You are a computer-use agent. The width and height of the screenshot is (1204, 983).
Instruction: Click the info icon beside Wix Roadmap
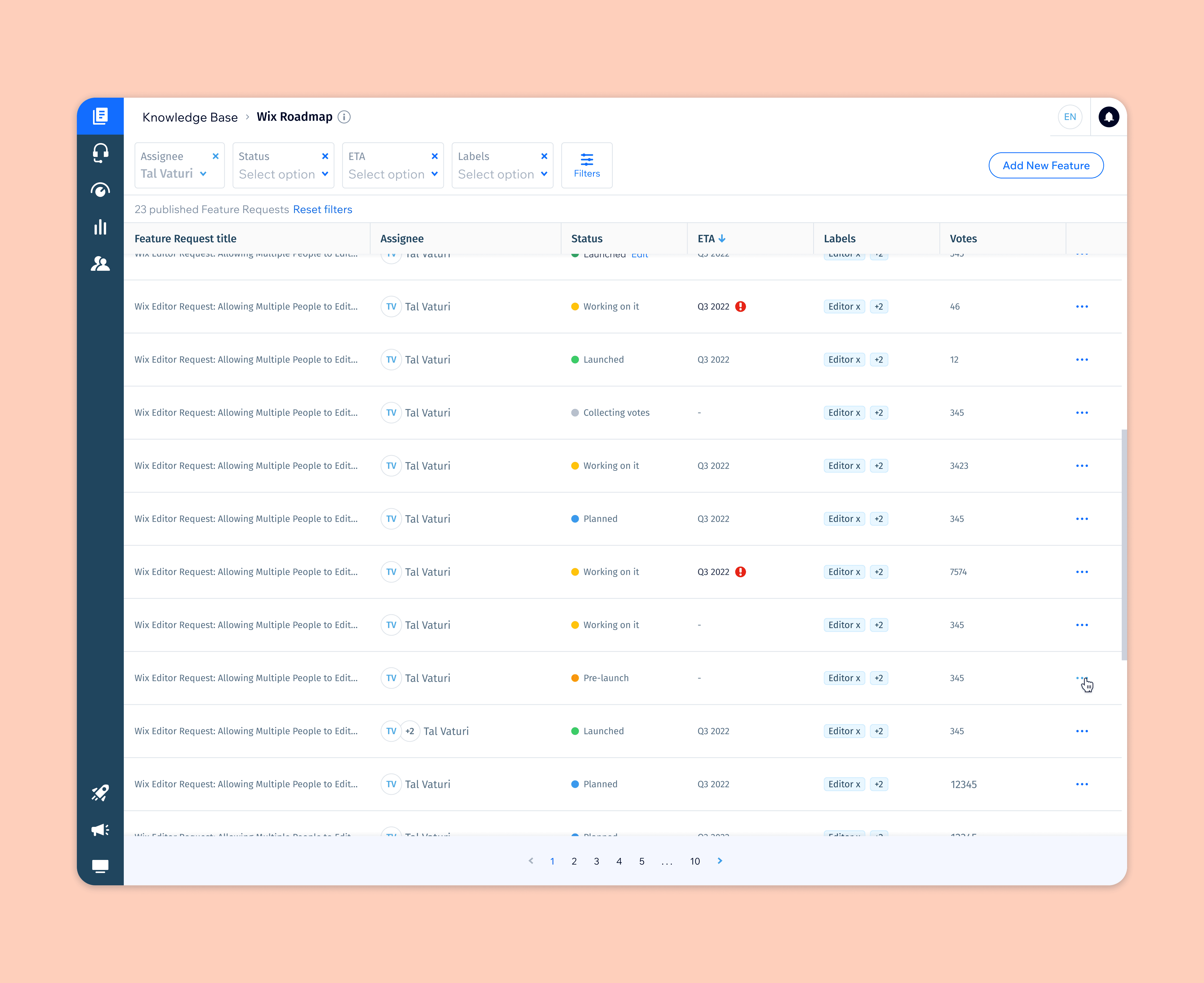point(344,117)
